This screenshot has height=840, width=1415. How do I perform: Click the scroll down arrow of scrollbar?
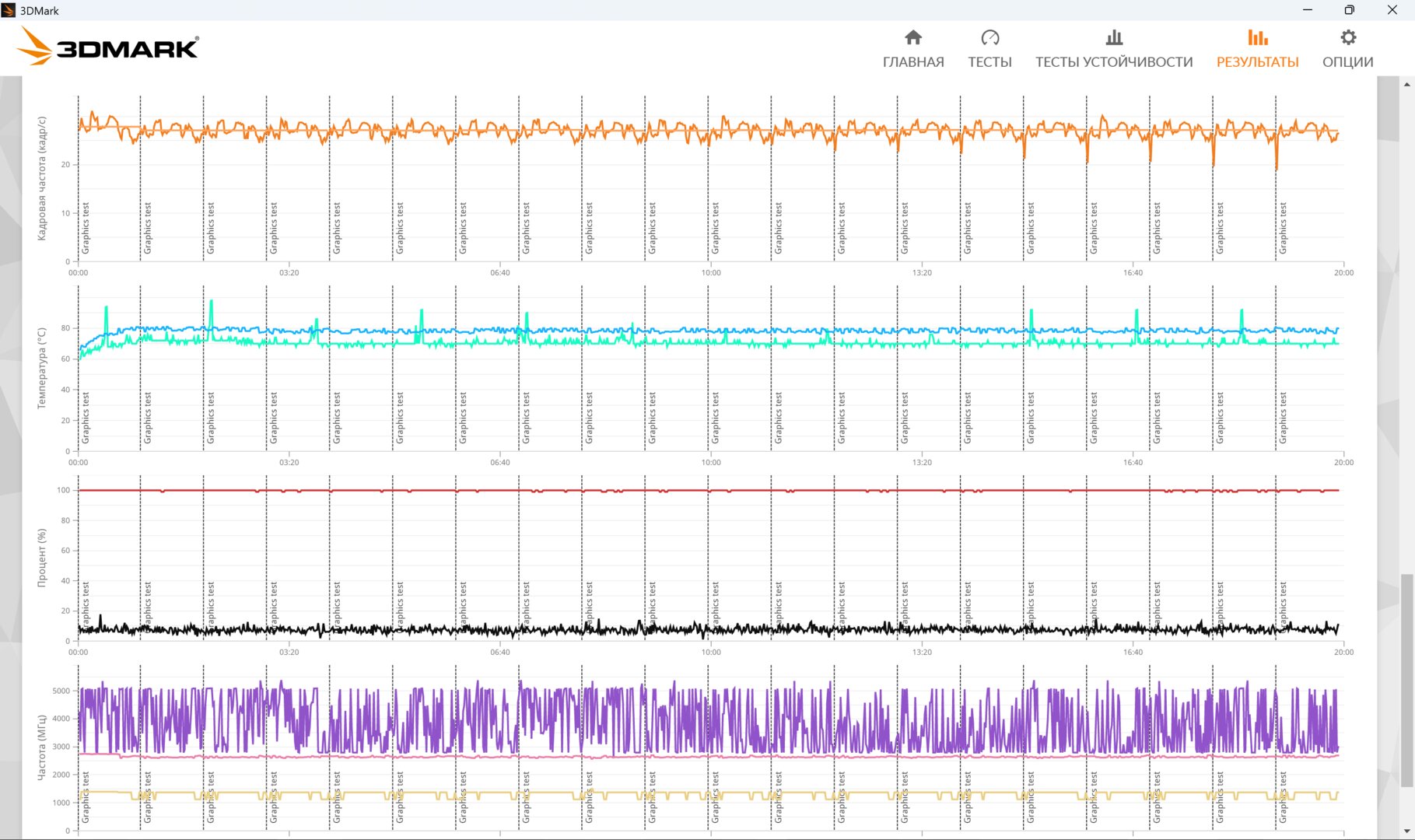(x=1407, y=831)
